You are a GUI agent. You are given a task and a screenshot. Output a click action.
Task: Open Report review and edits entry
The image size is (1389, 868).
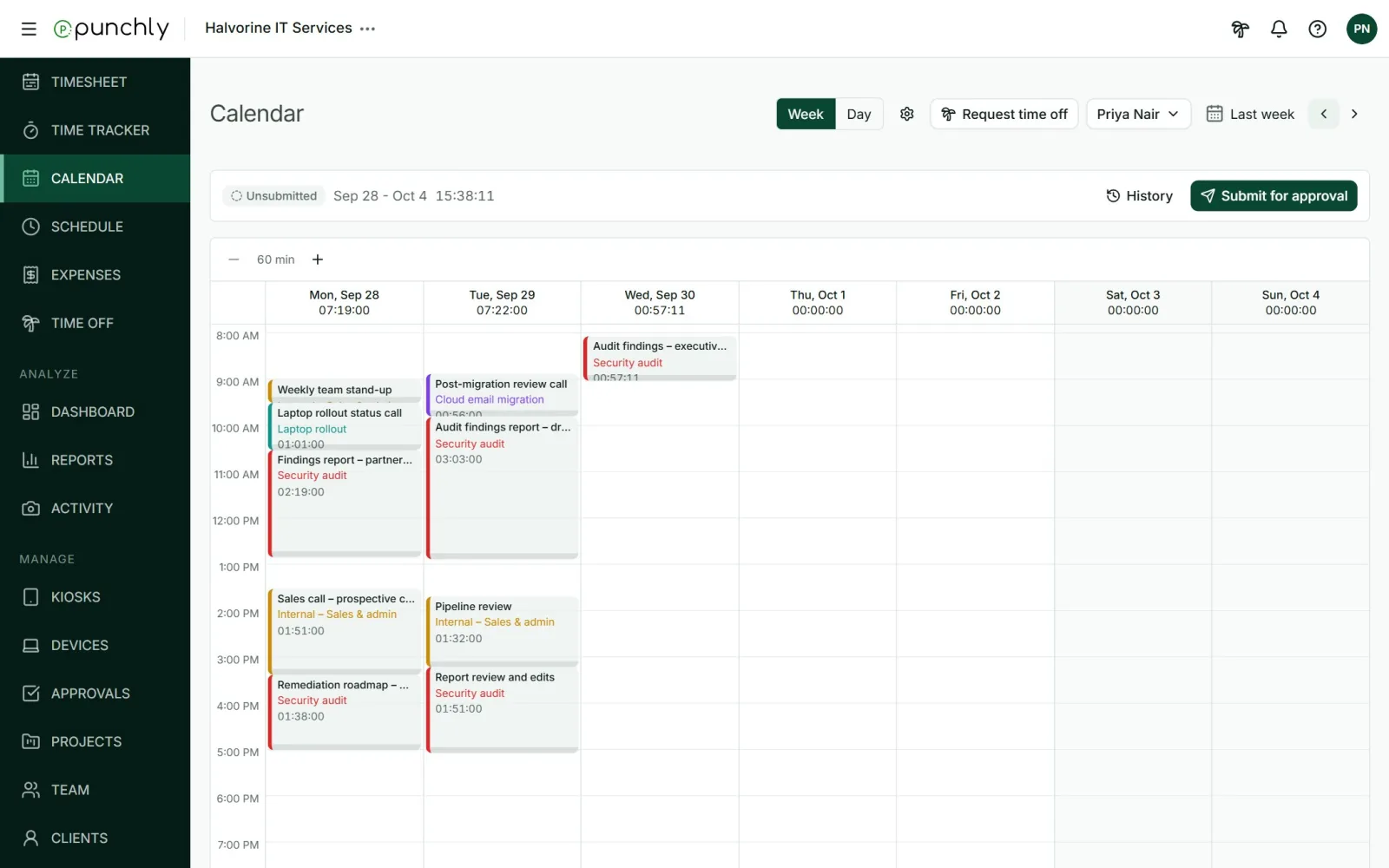[x=503, y=710]
